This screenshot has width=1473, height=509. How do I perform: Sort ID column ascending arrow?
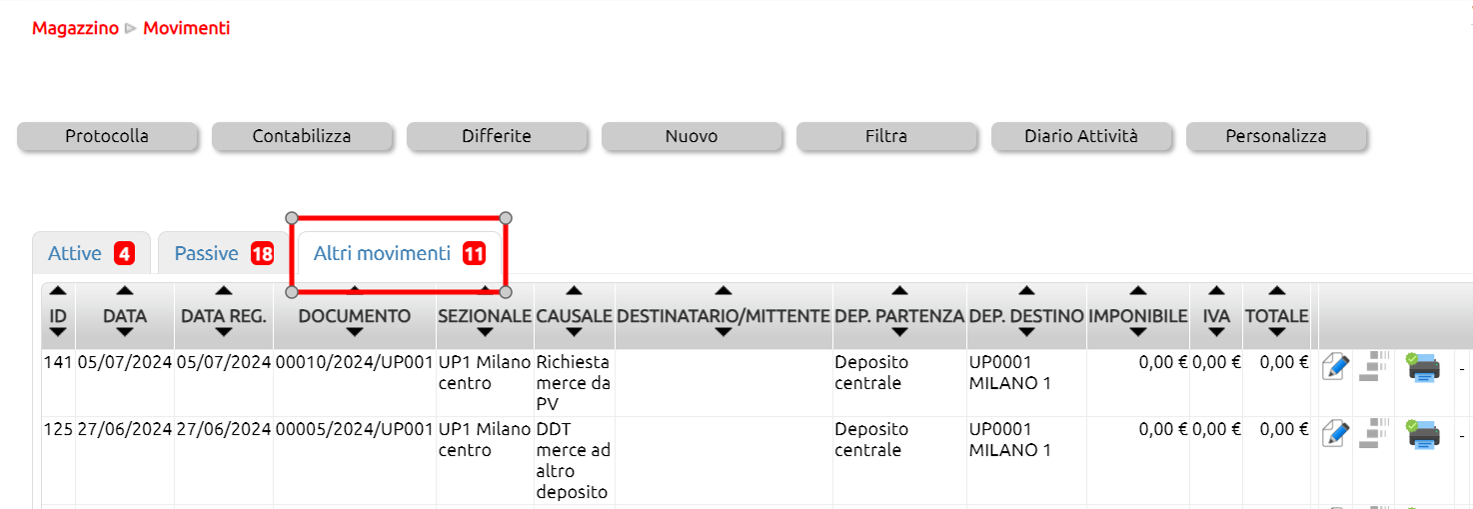(58, 291)
